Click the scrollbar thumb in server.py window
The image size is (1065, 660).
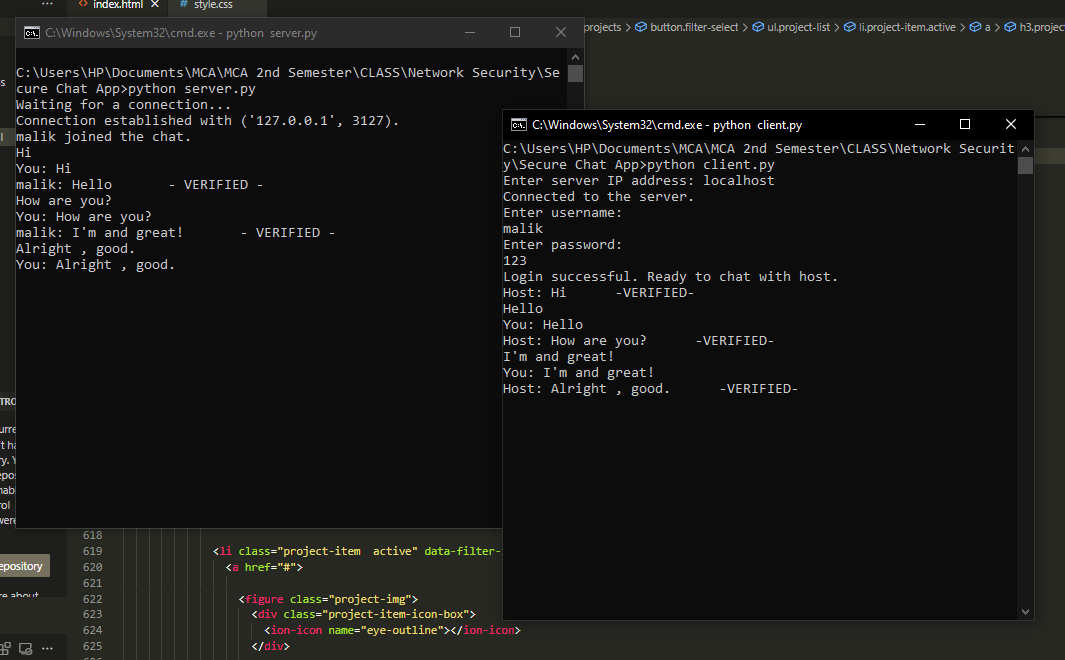click(575, 73)
